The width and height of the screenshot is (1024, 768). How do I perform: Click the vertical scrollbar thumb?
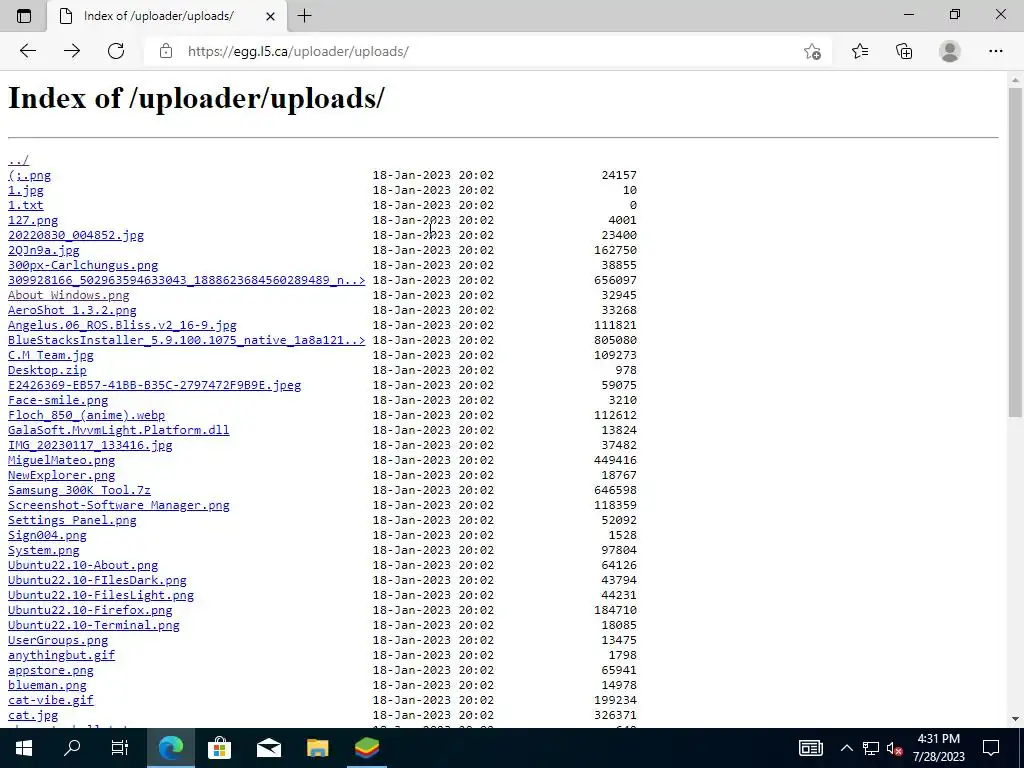[x=1015, y=251]
